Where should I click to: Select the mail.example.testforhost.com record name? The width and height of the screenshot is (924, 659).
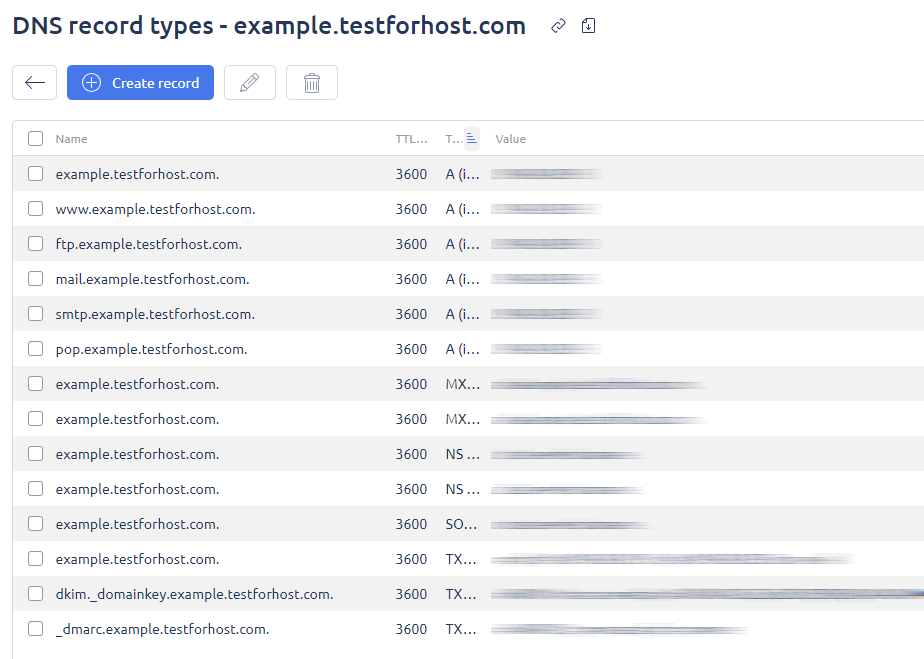point(152,279)
